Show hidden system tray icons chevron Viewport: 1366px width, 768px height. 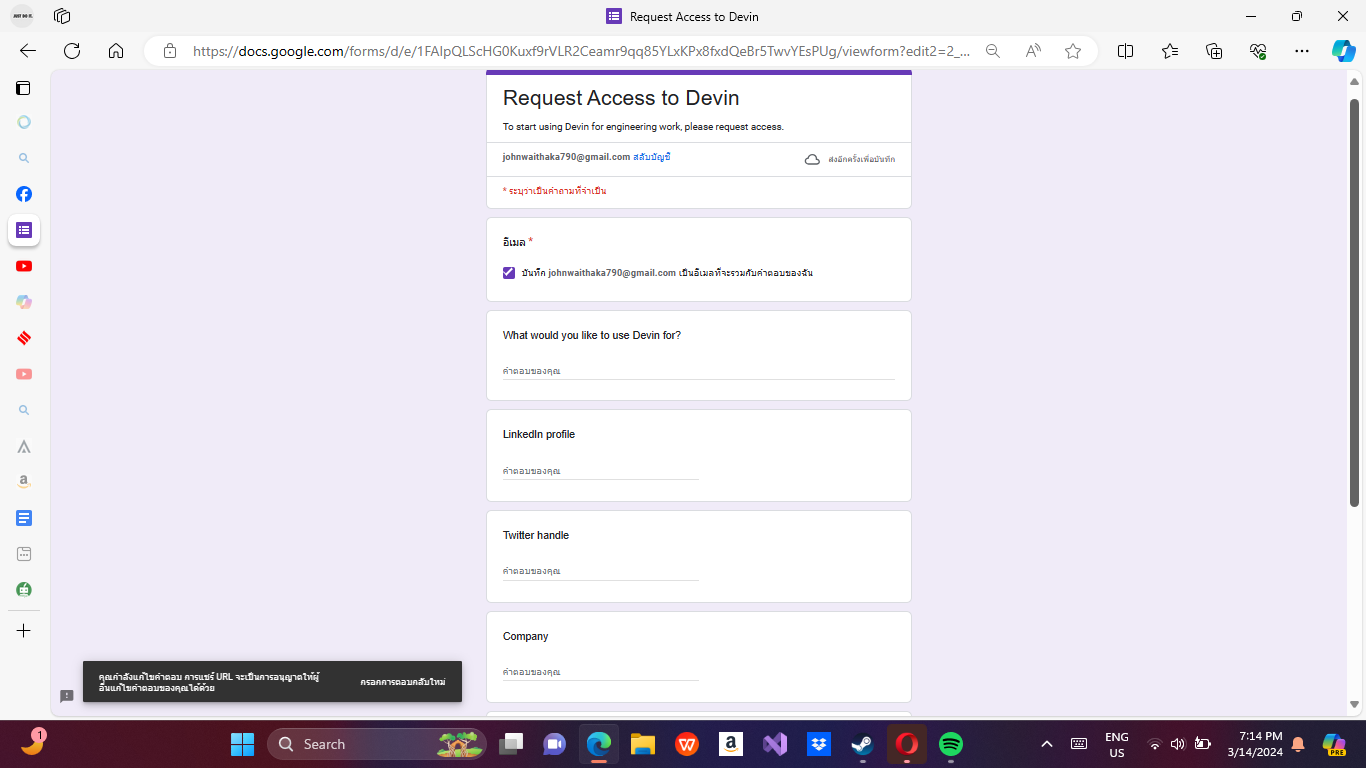1047,744
